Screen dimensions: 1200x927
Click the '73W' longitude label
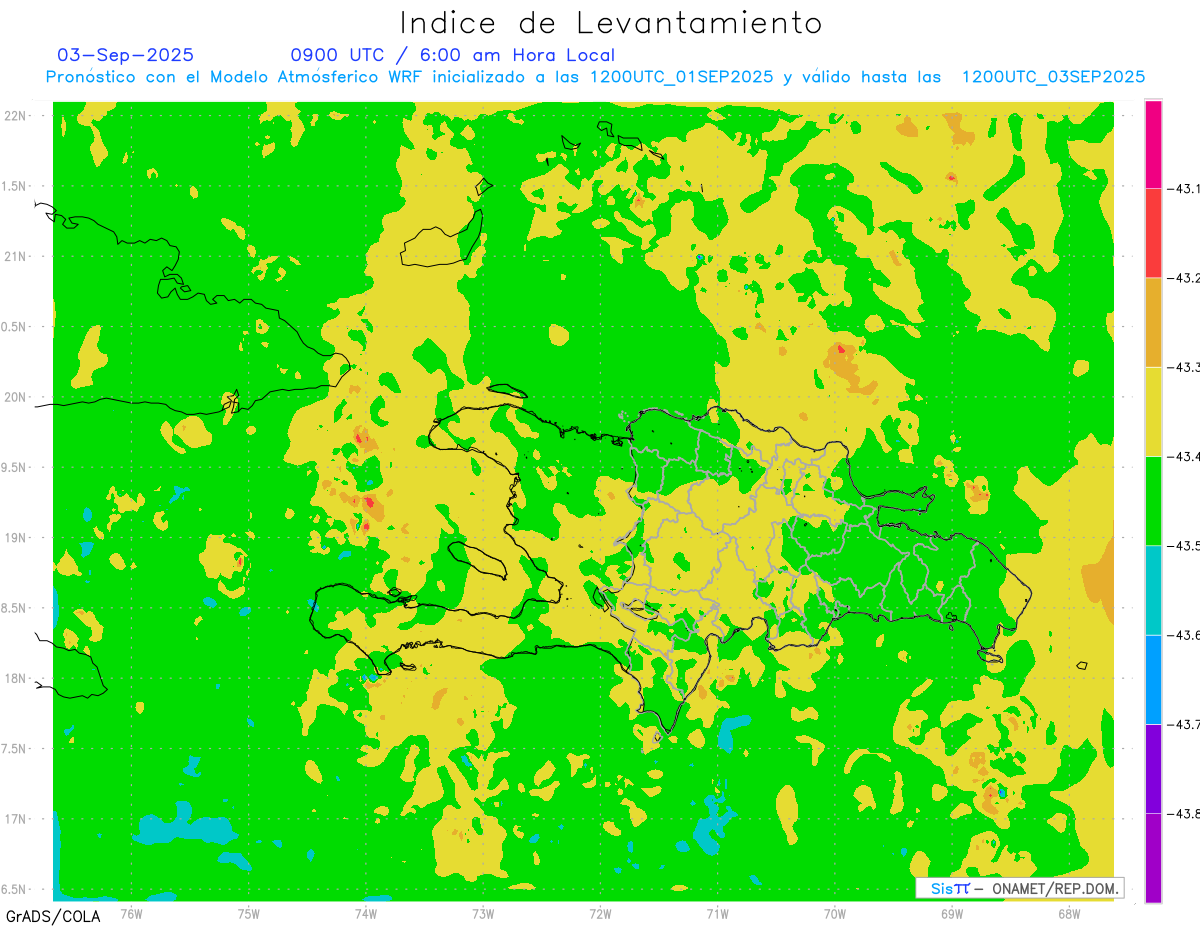pos(483,913)
